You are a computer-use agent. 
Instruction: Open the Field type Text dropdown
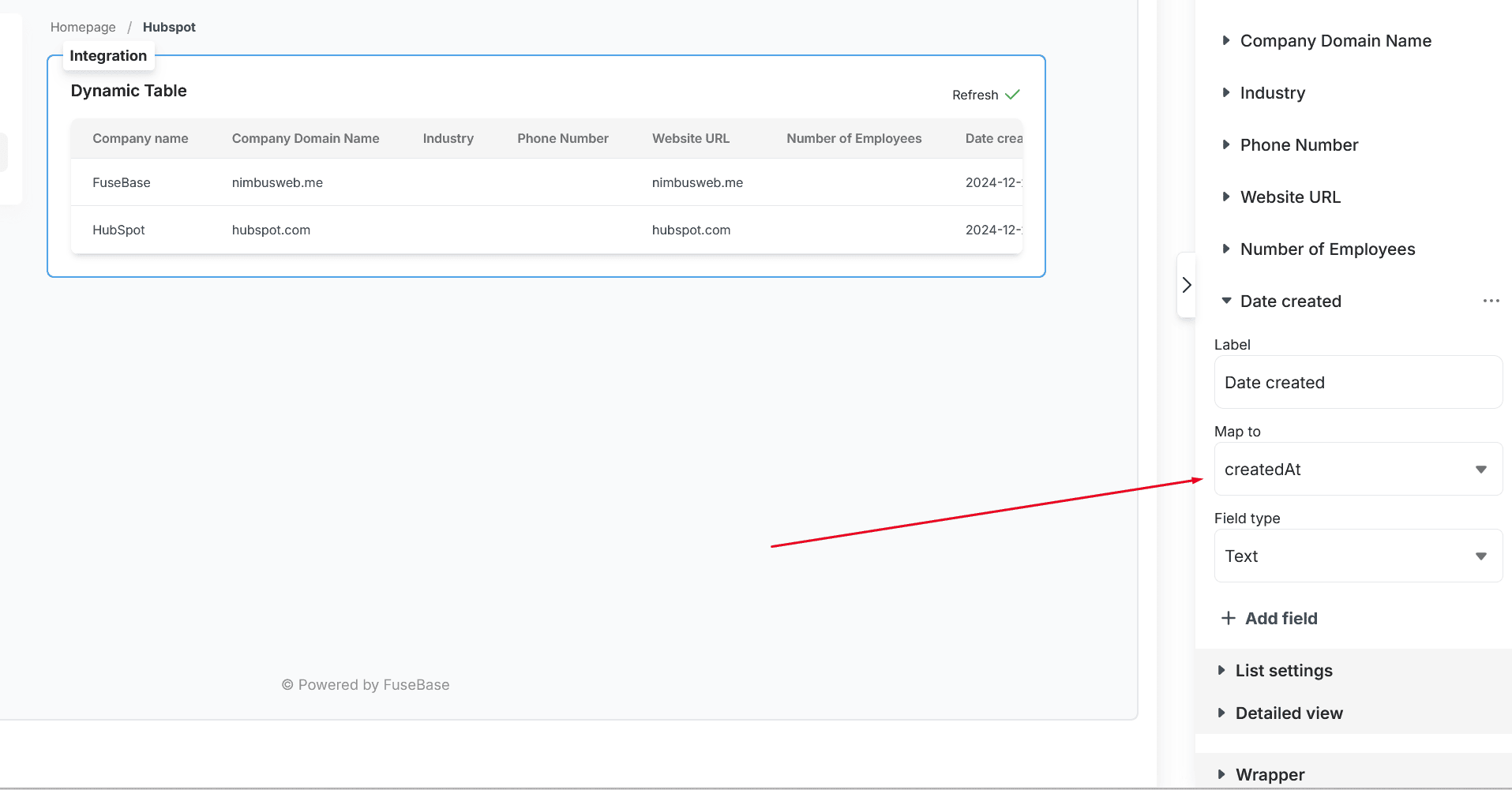(1358, 556)
